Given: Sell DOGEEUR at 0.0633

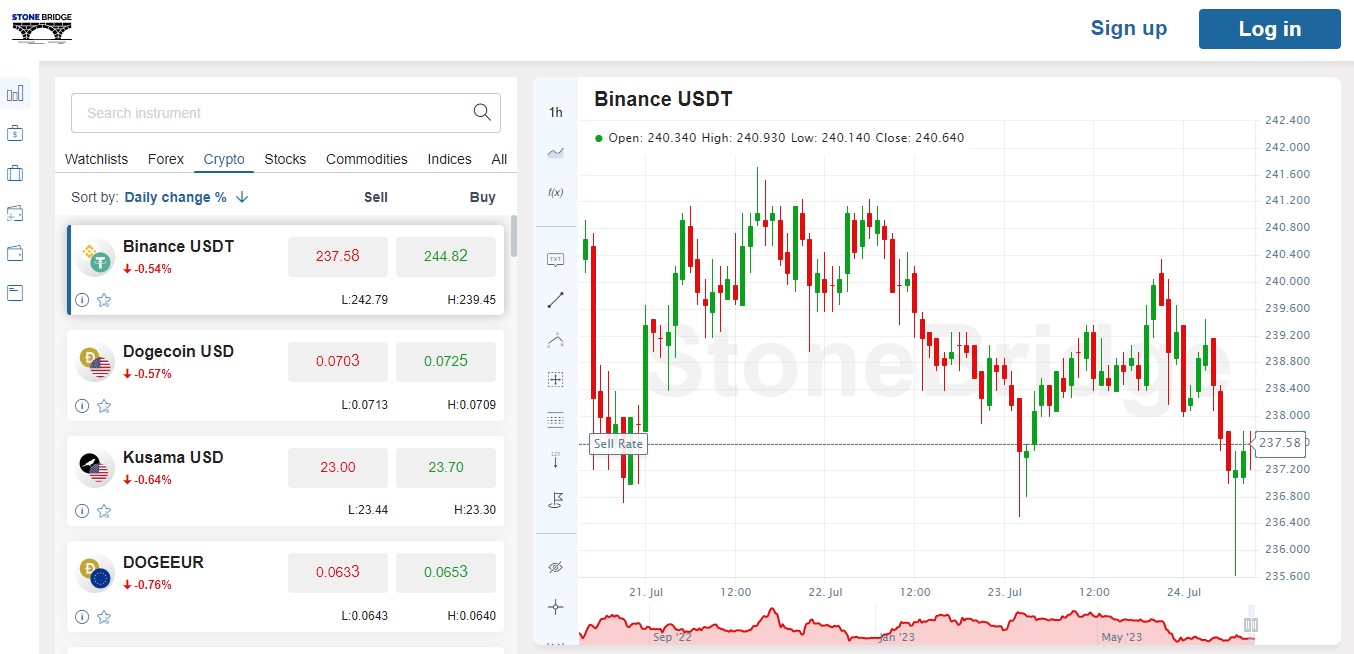Looking at the screenshot, I should click(338, 572).
